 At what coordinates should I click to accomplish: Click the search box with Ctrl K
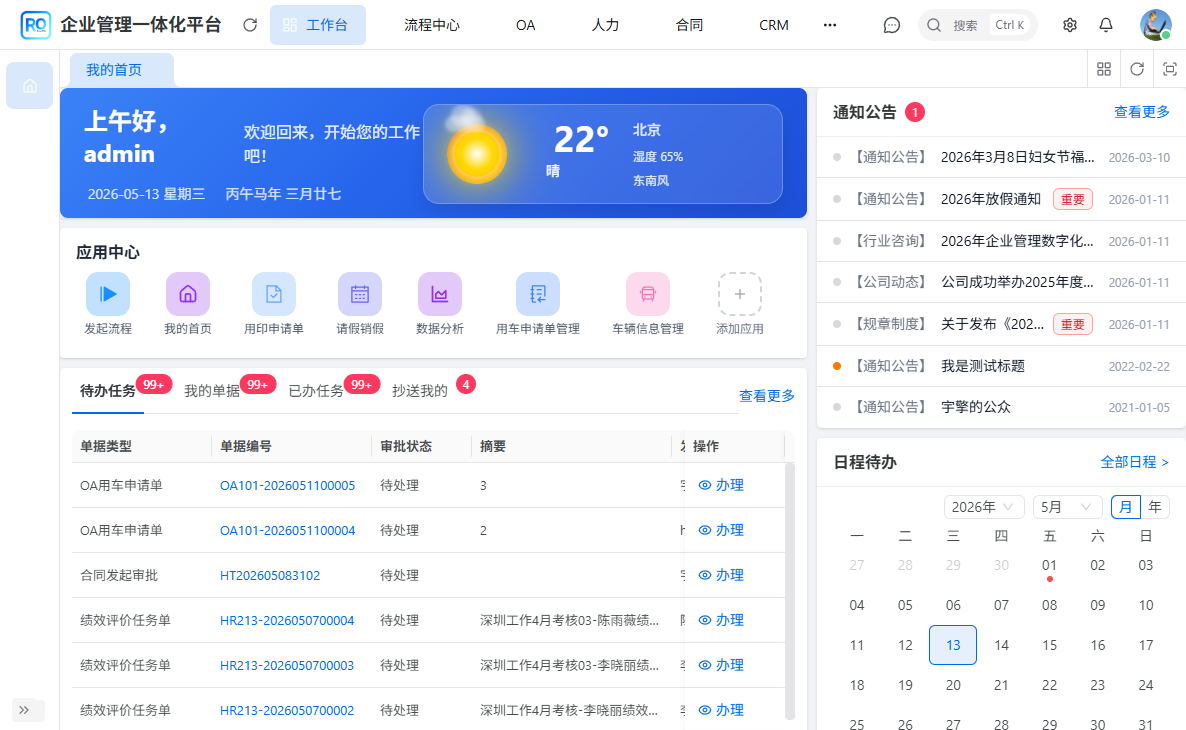click(977, 25)
